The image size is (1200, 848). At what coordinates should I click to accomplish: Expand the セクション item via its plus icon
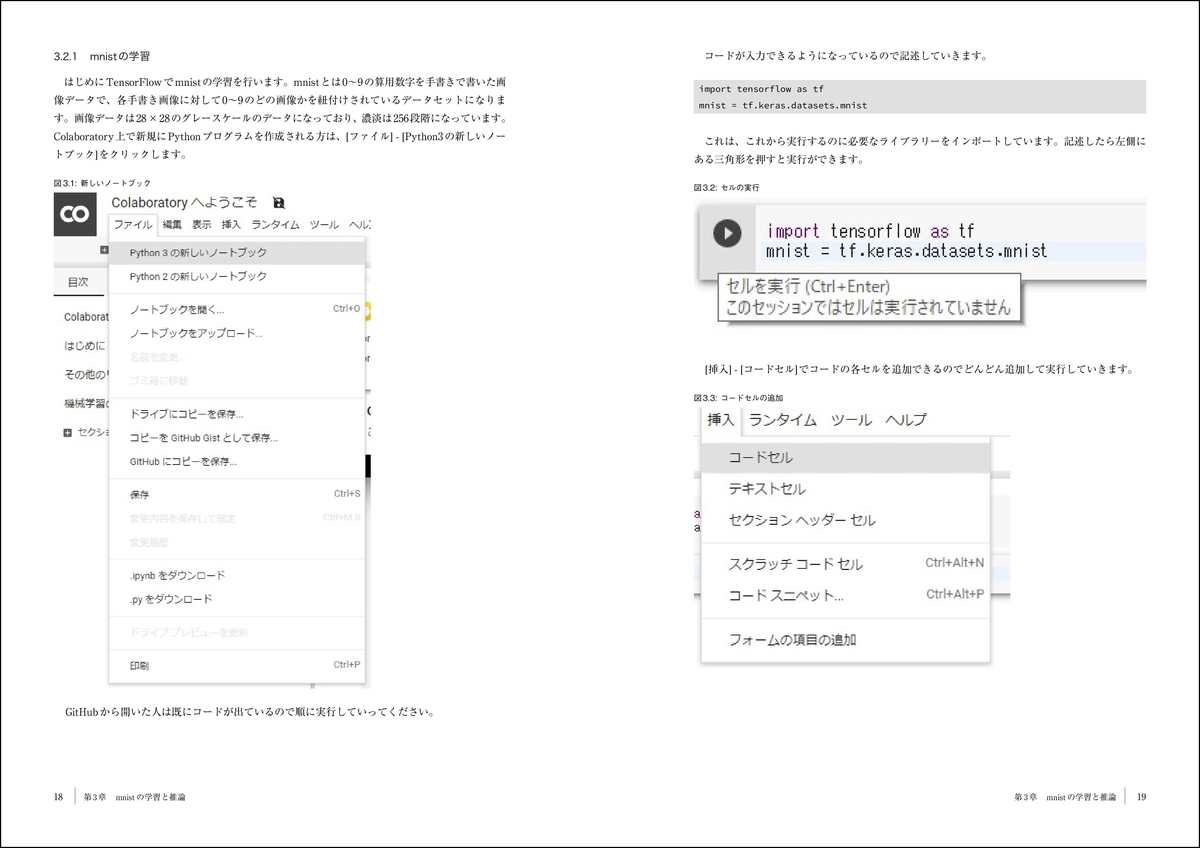click(x=65, y=433)
